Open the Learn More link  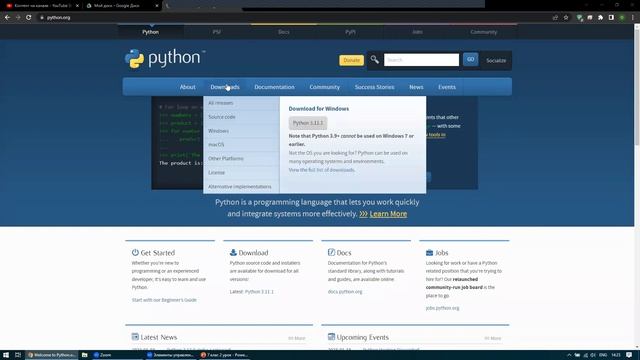coord(388,214)
